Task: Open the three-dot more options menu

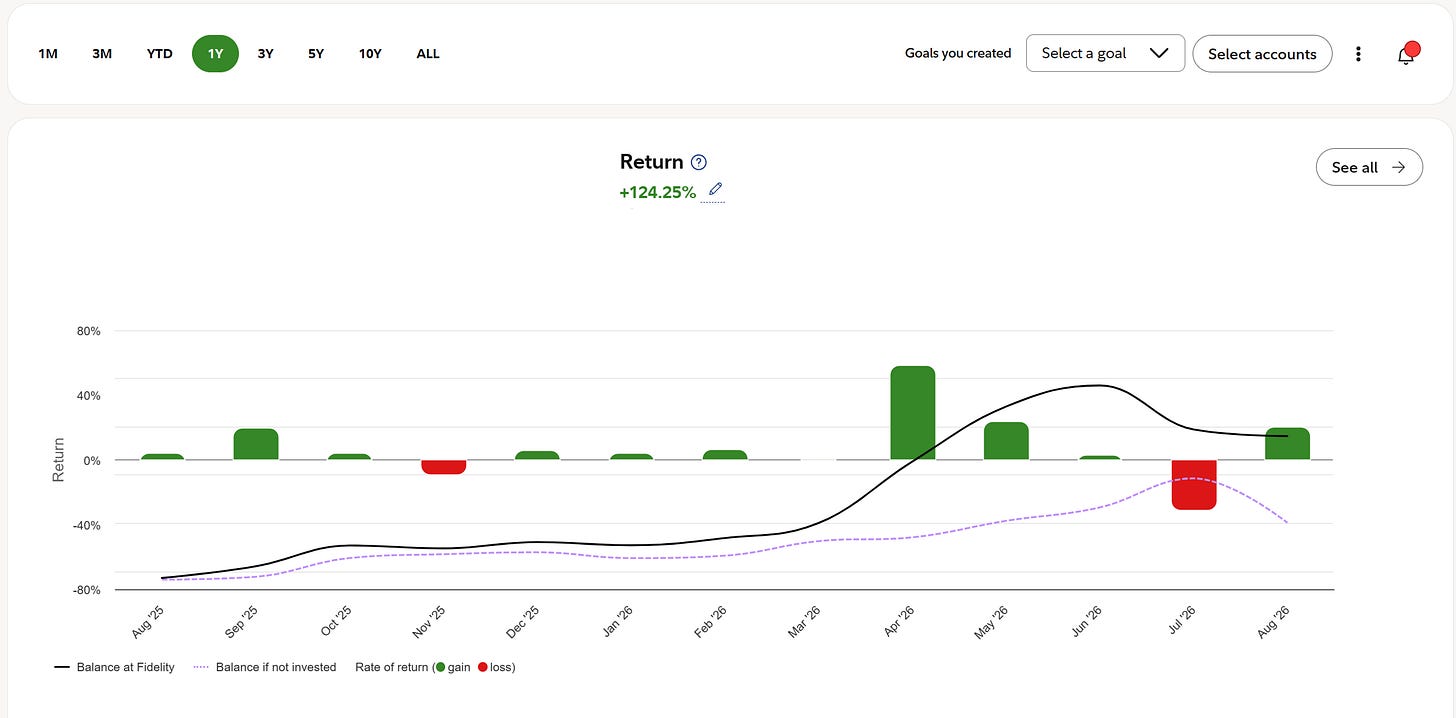Action: click(x=1358, y=54)
